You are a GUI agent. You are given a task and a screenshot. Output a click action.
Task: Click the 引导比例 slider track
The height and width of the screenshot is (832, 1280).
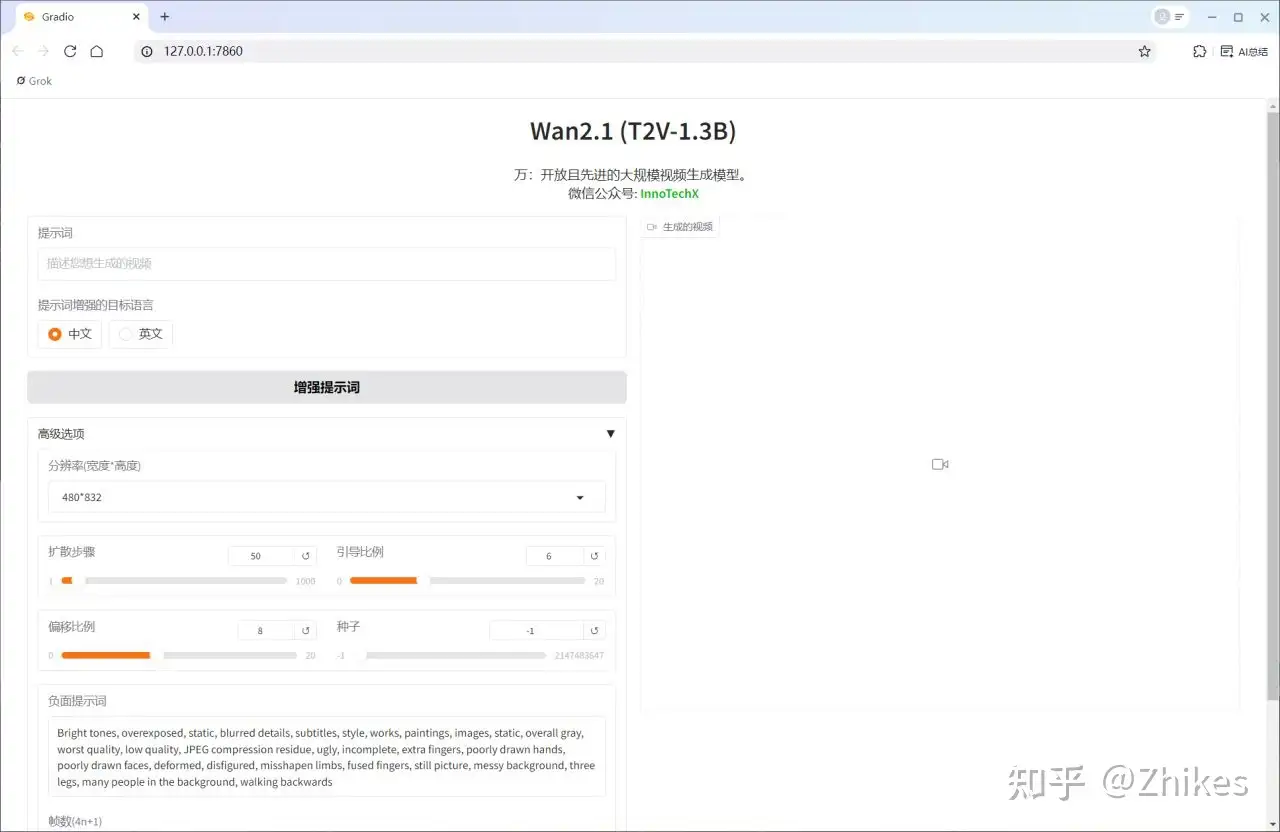[x=467, y=580]
